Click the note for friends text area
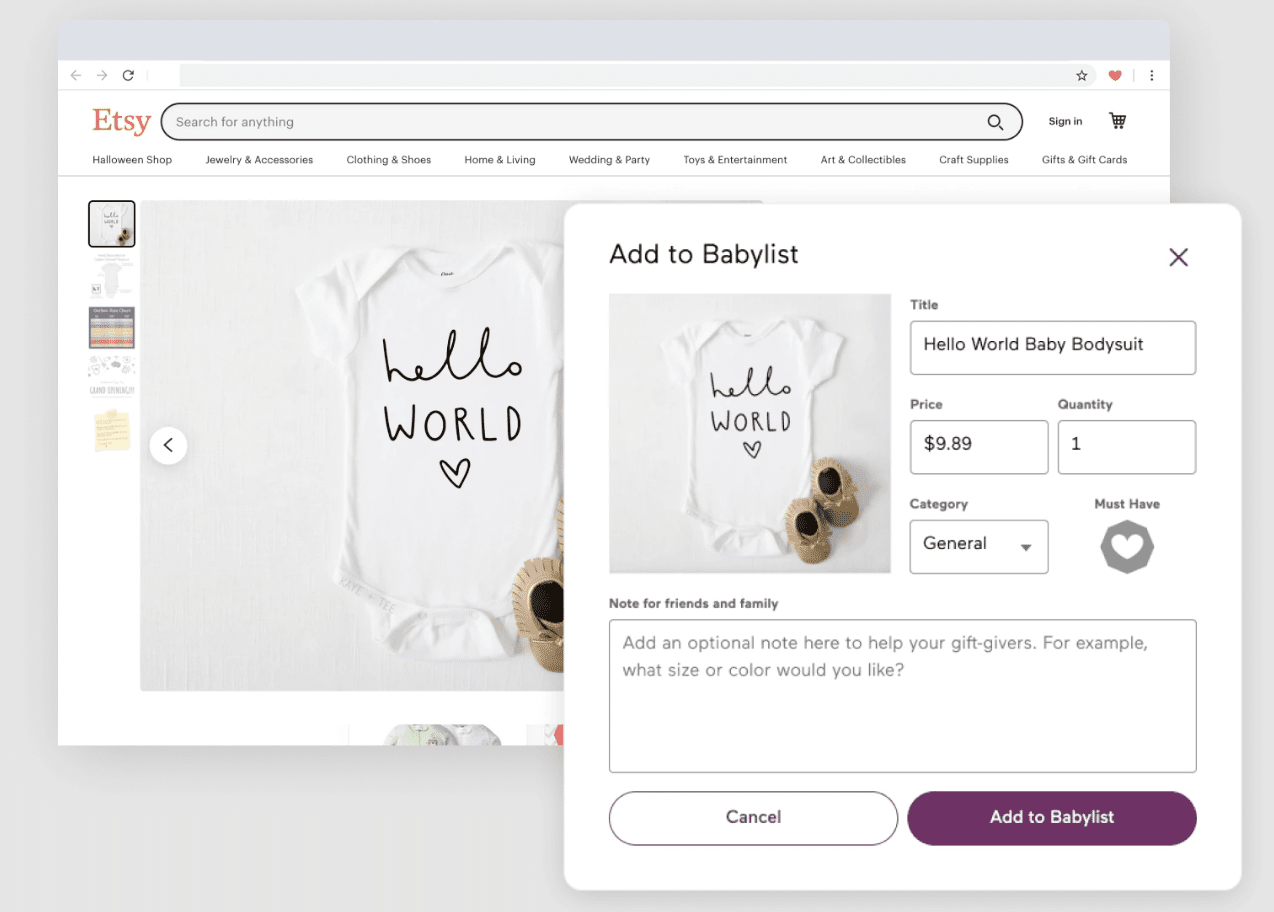 pyautogui.click(x=902, y=695)
